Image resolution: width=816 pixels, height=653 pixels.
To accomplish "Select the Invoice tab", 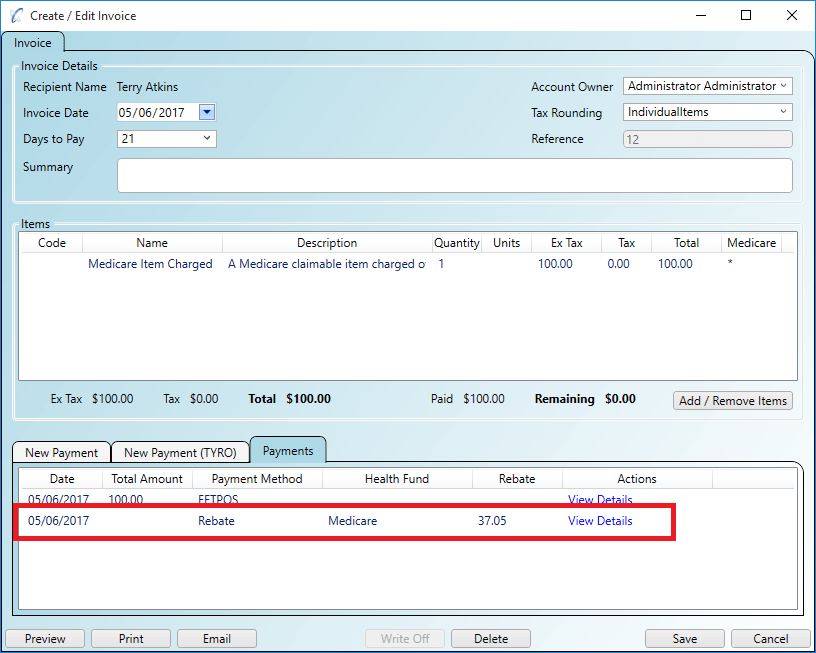I will [34, 43].
